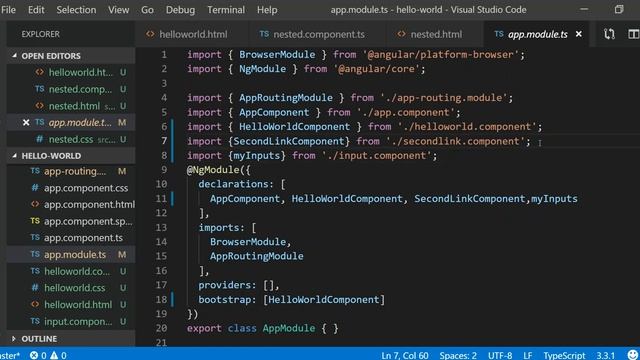Open input.compon... file in explorer
The width and height of the screenshot is (640, 360).
point(71,321)
